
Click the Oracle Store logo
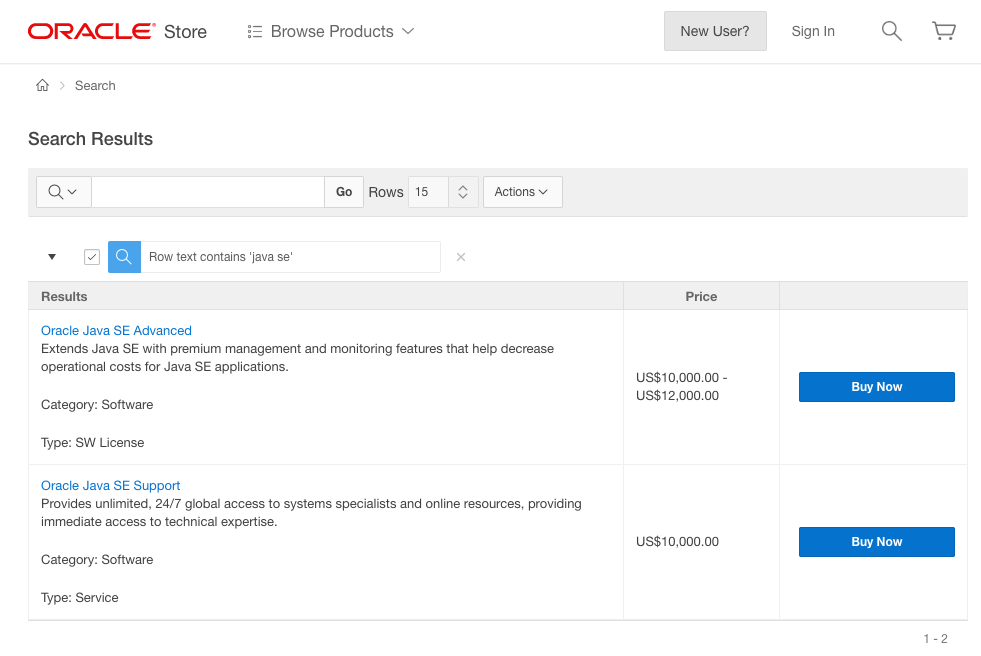(117, 31)
